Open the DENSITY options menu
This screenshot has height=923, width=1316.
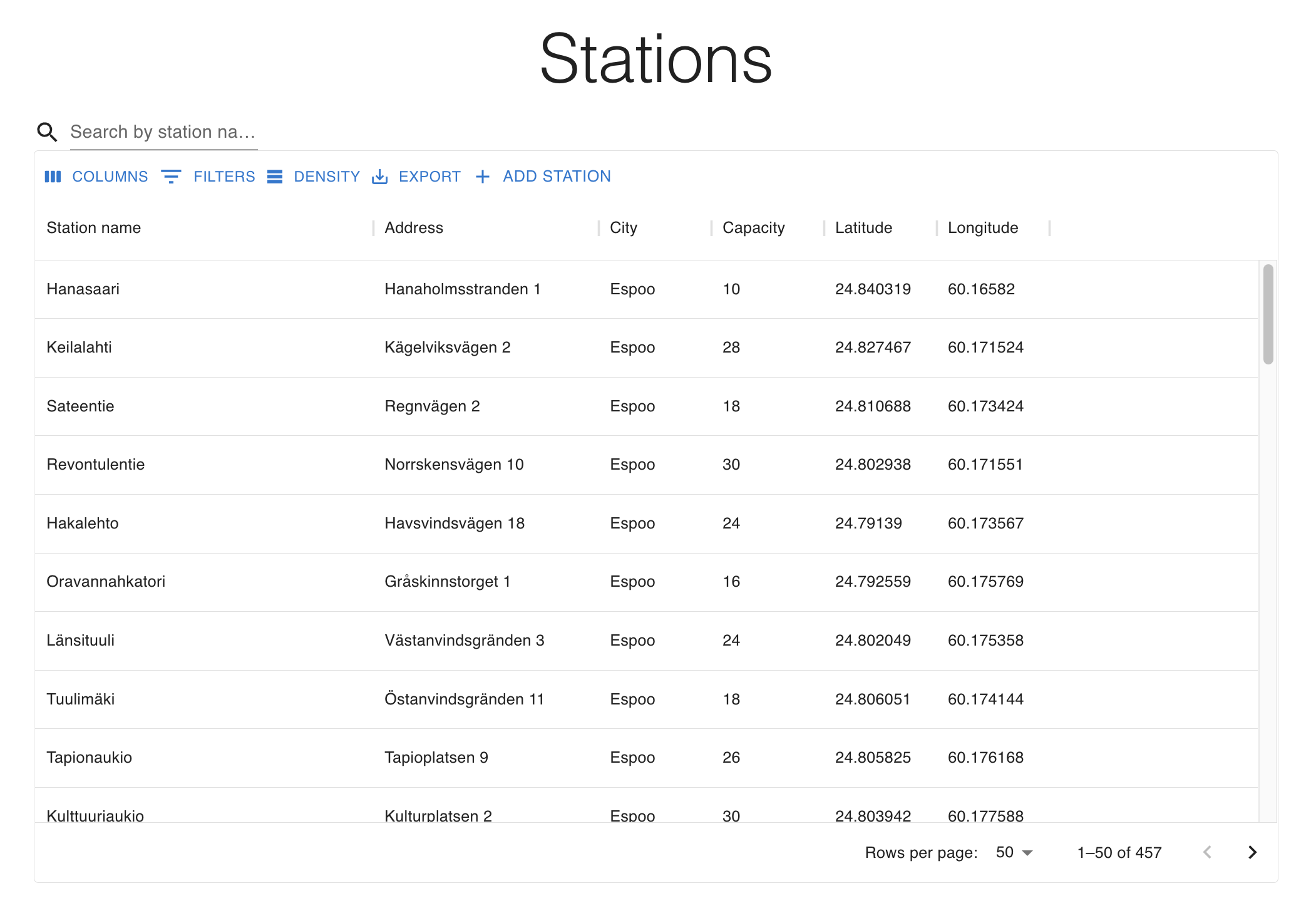point(326,177)
